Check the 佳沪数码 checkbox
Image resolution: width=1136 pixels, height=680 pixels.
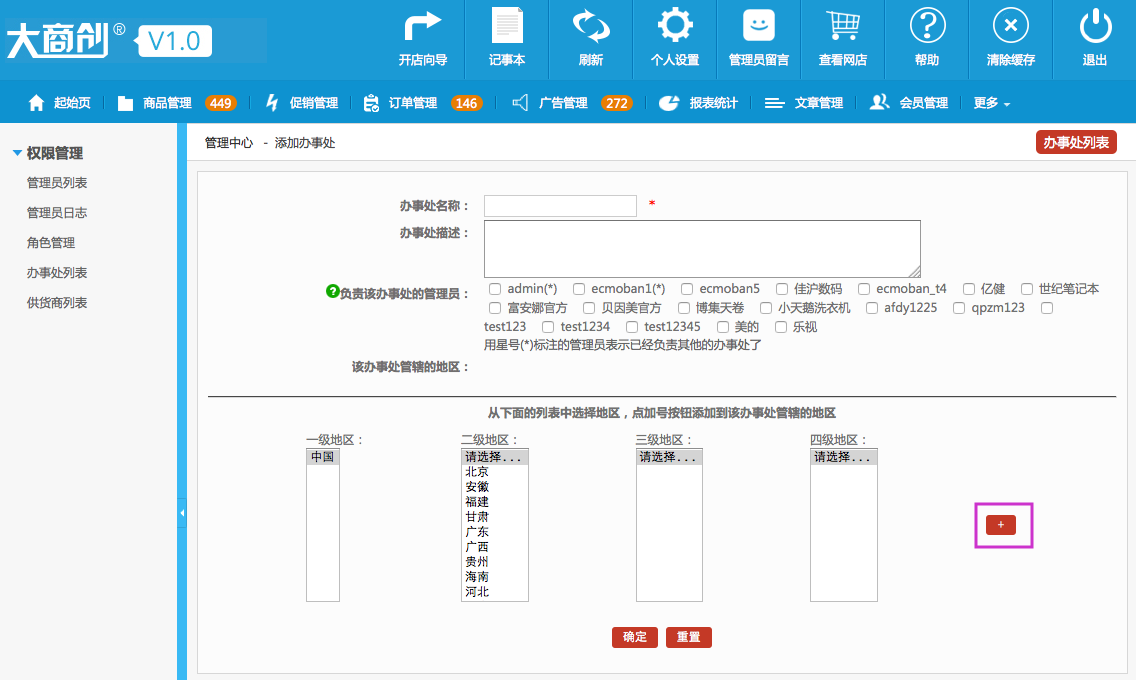click(x=782, y=289)
